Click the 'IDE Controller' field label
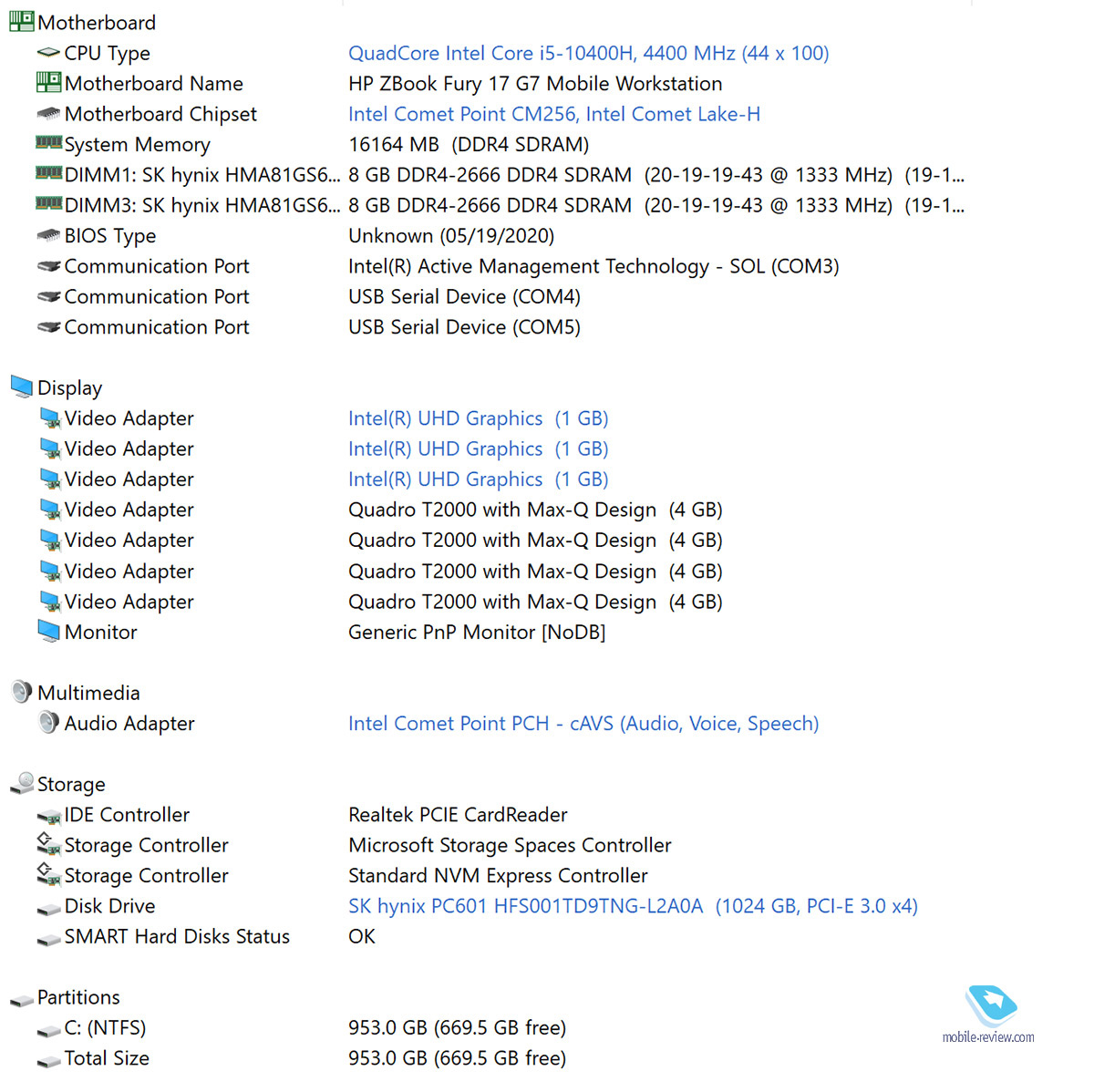The width and height of the screenshot is (1094, 1092). [x=127, y=815]
